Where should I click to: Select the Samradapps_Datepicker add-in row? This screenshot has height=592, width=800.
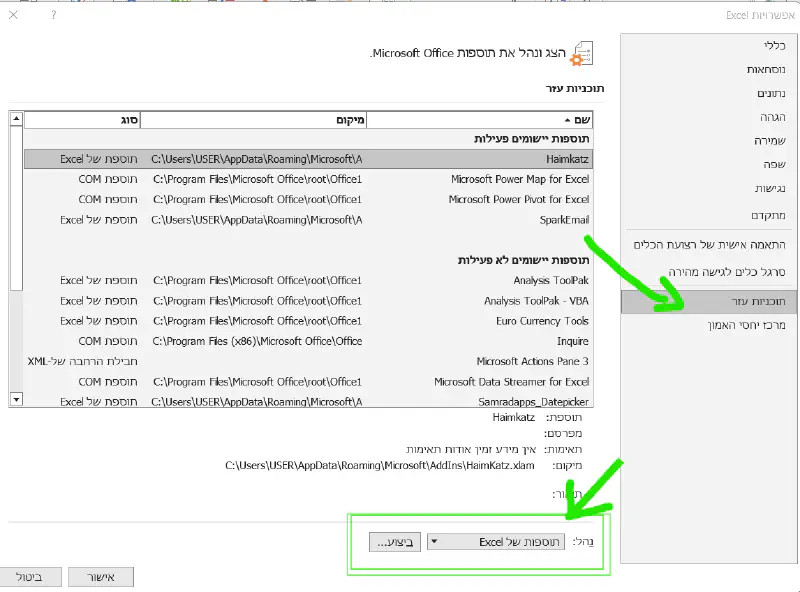click(x=308, y=402)
